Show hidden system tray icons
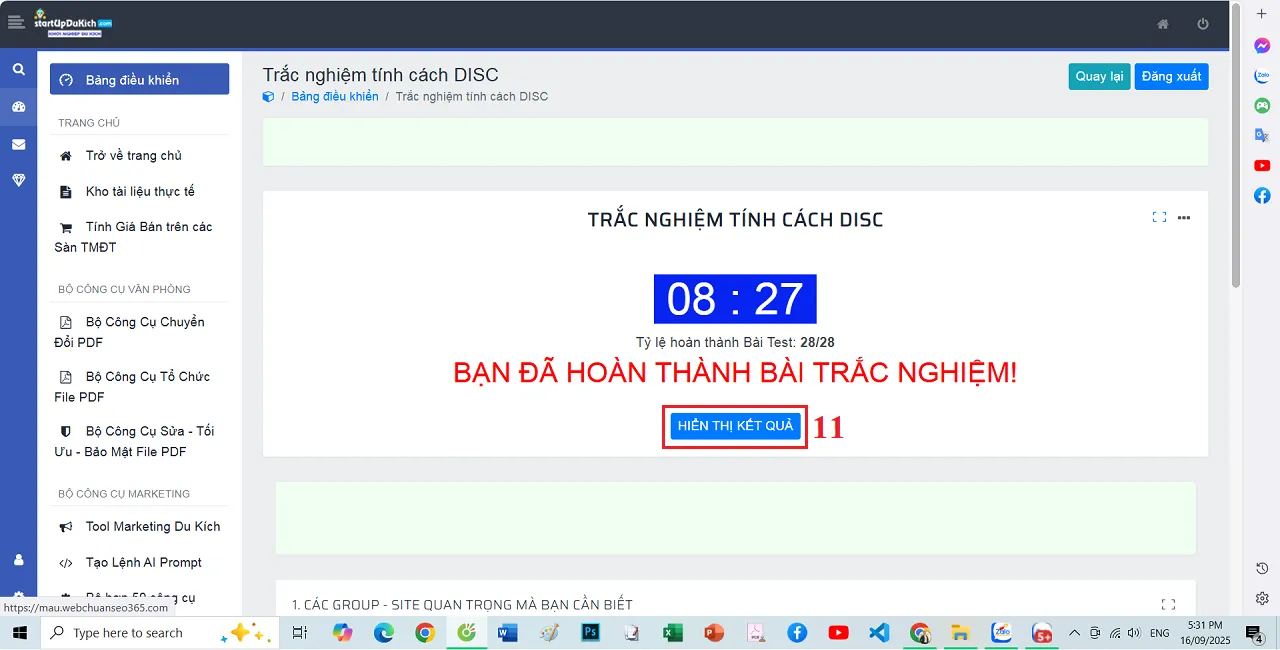1280x650 pixels. (1075, 633)
